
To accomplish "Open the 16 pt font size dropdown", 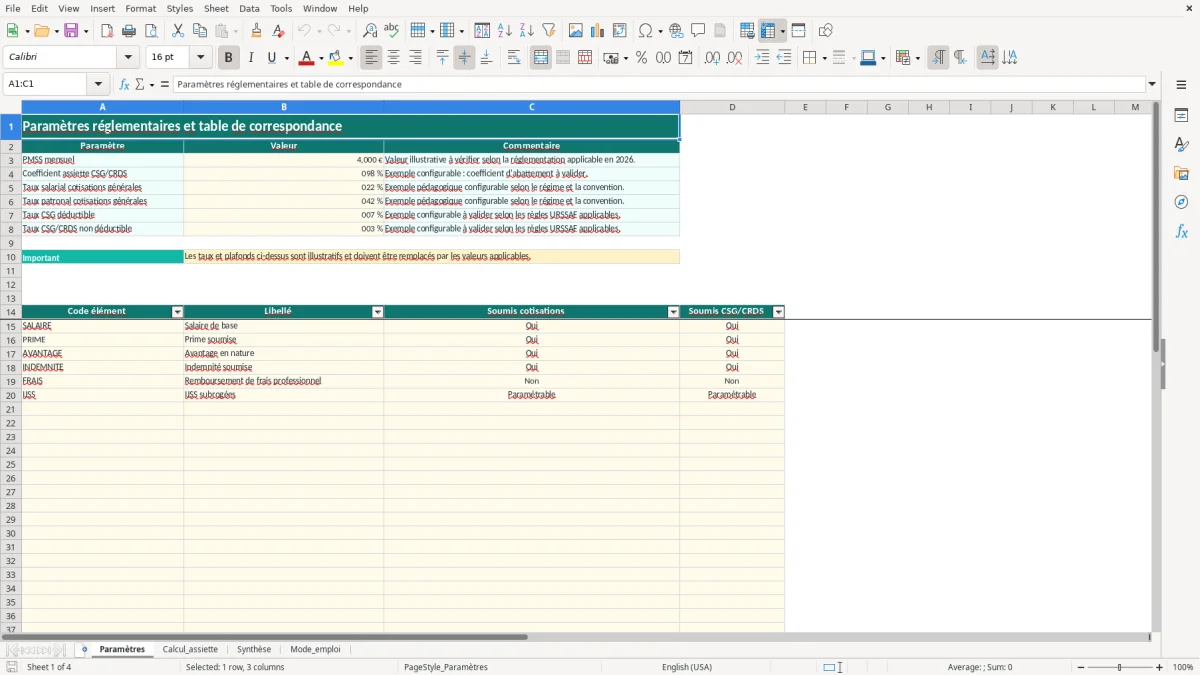I will click(200, 58).
